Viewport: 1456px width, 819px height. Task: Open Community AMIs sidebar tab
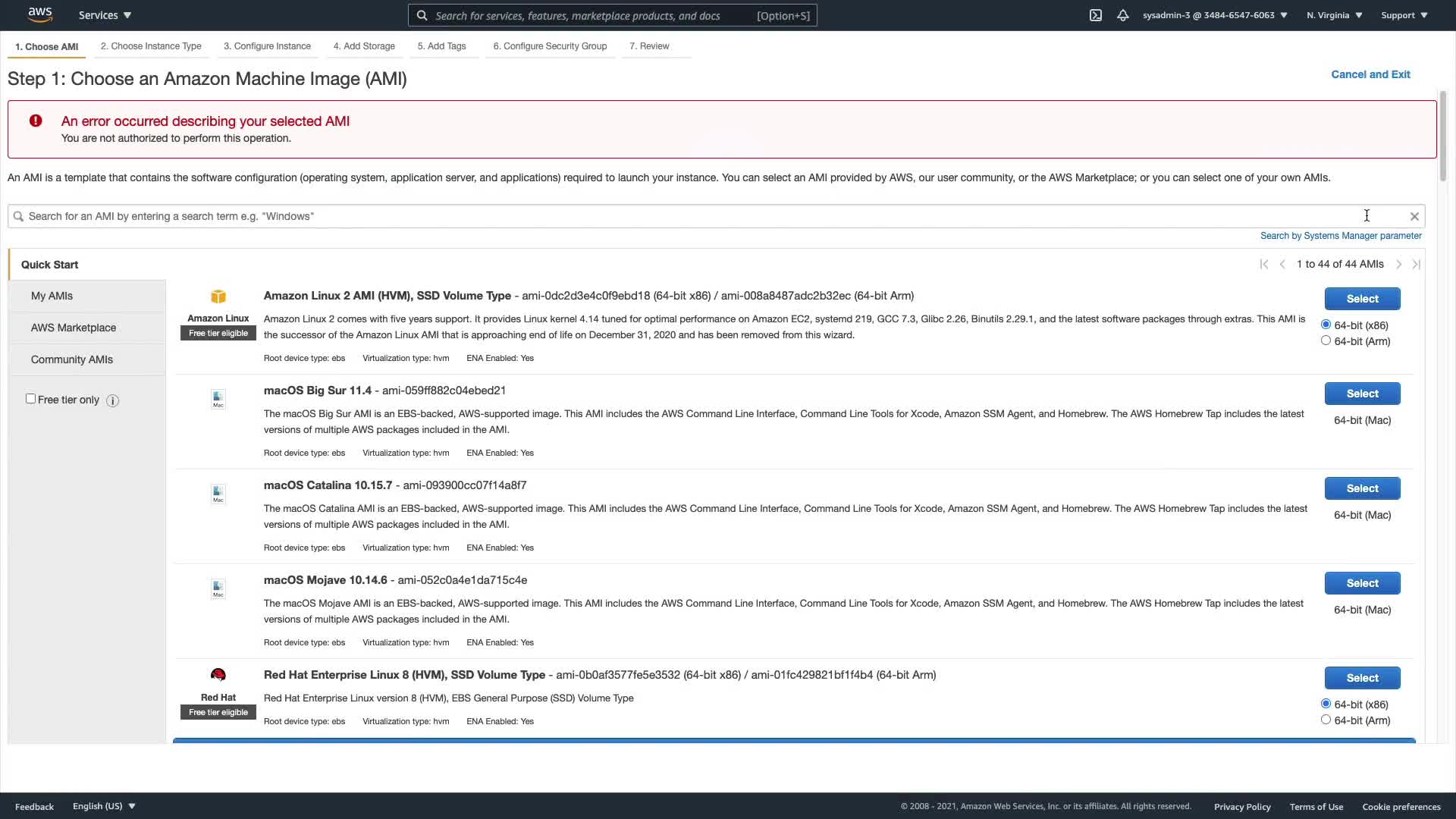(x=72, y=359)
